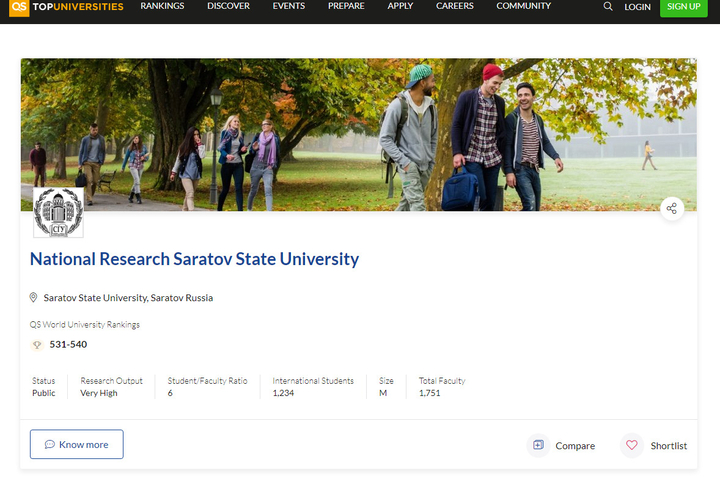
Task: Click the trophy ranking icon
Action: (37, 344)
